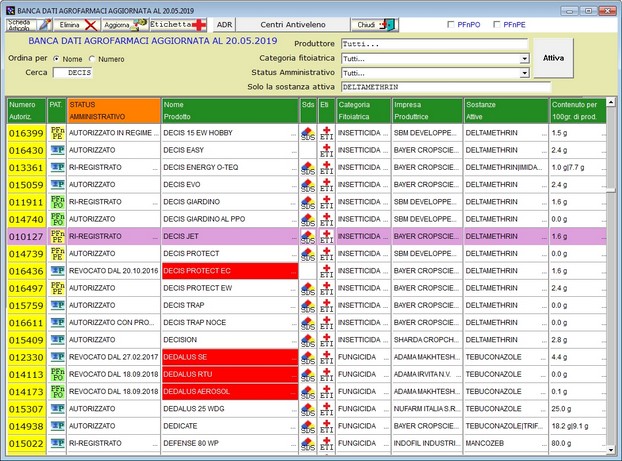Click scrollbar up arrow

tap(611, 103)
